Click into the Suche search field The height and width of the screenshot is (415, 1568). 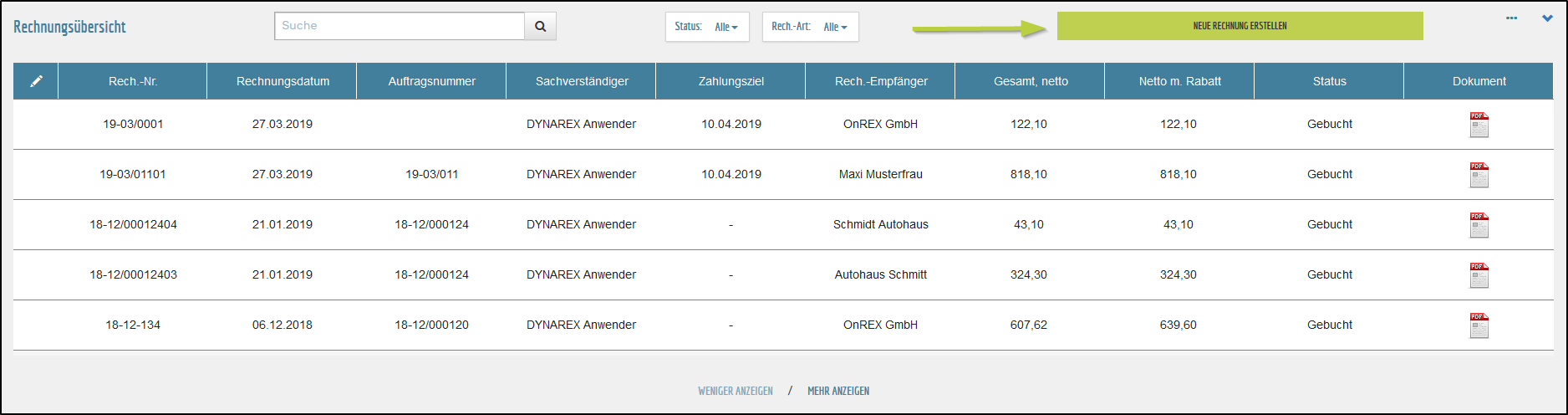pos(400,26)
